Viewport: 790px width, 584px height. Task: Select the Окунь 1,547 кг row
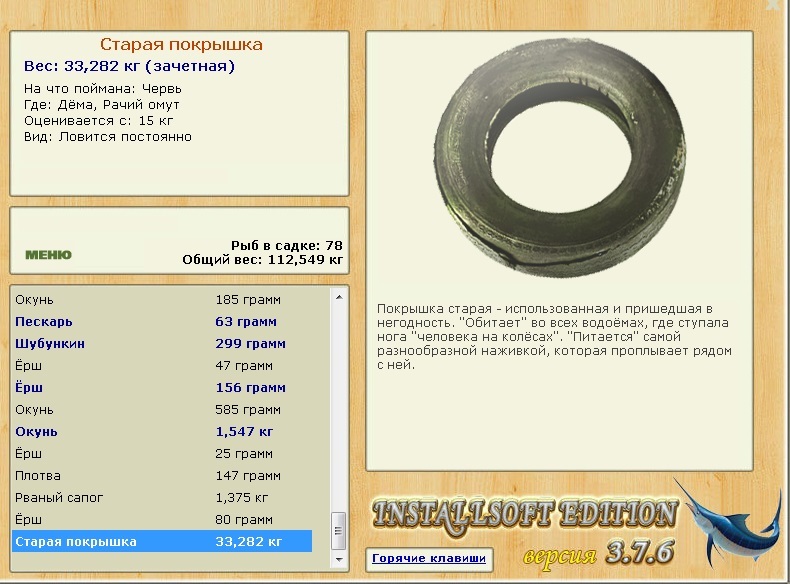point(162,431)
